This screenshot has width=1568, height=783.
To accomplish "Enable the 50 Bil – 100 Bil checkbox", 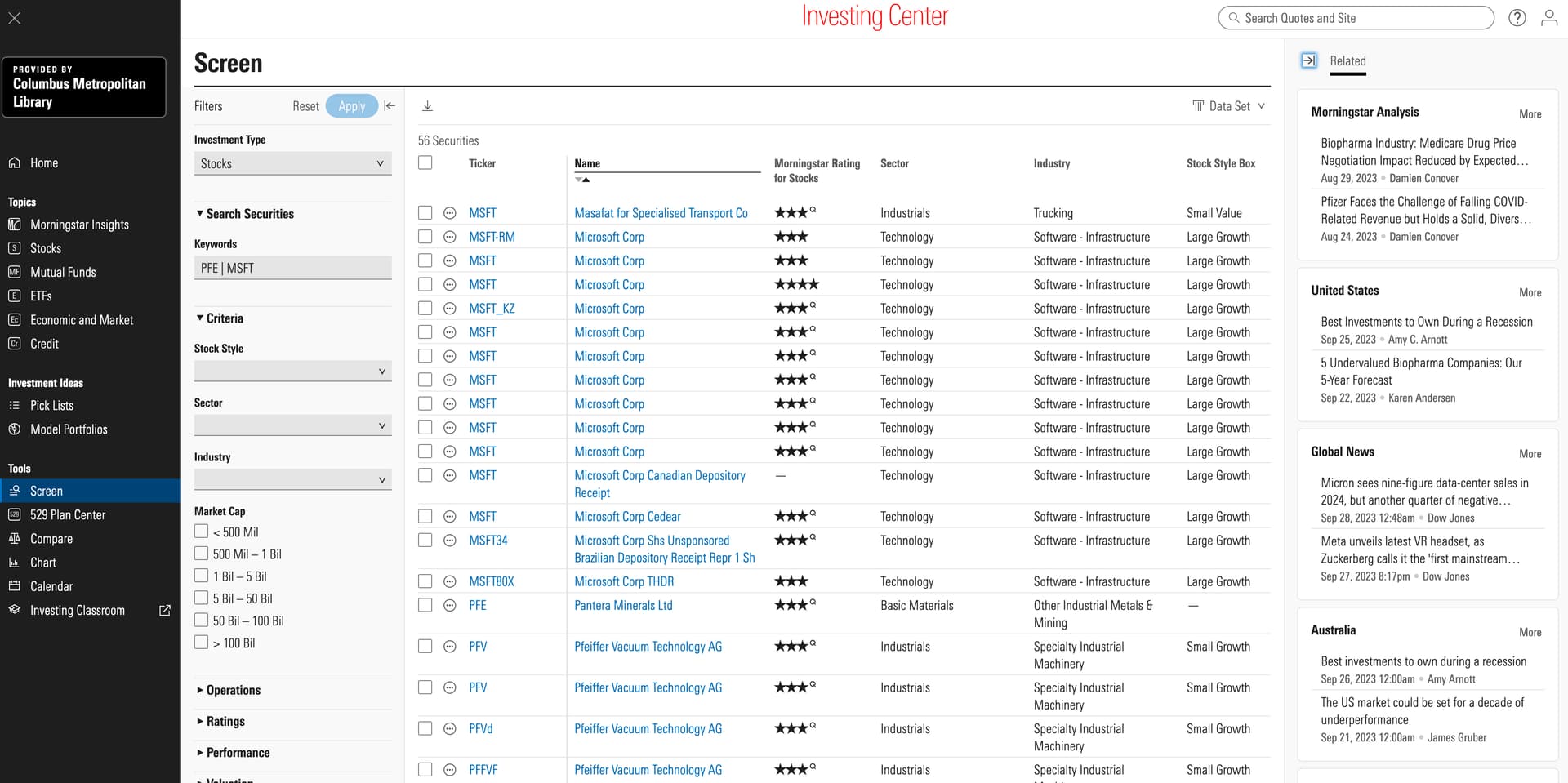I will [x=201, y=621].
